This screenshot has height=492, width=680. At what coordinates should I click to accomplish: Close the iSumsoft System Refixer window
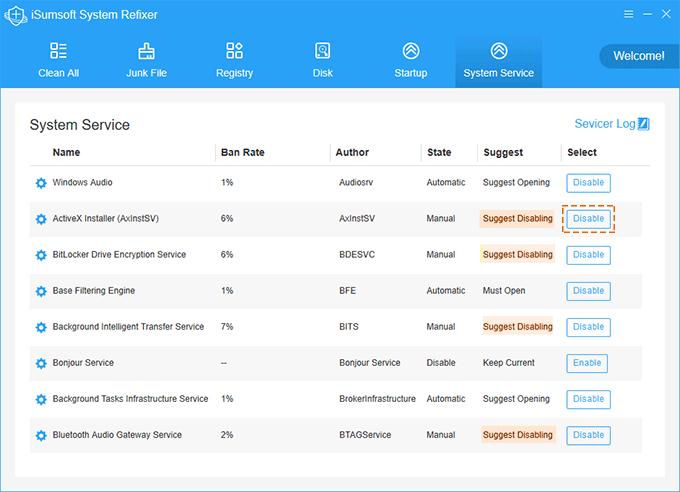(x=666, y=14)
